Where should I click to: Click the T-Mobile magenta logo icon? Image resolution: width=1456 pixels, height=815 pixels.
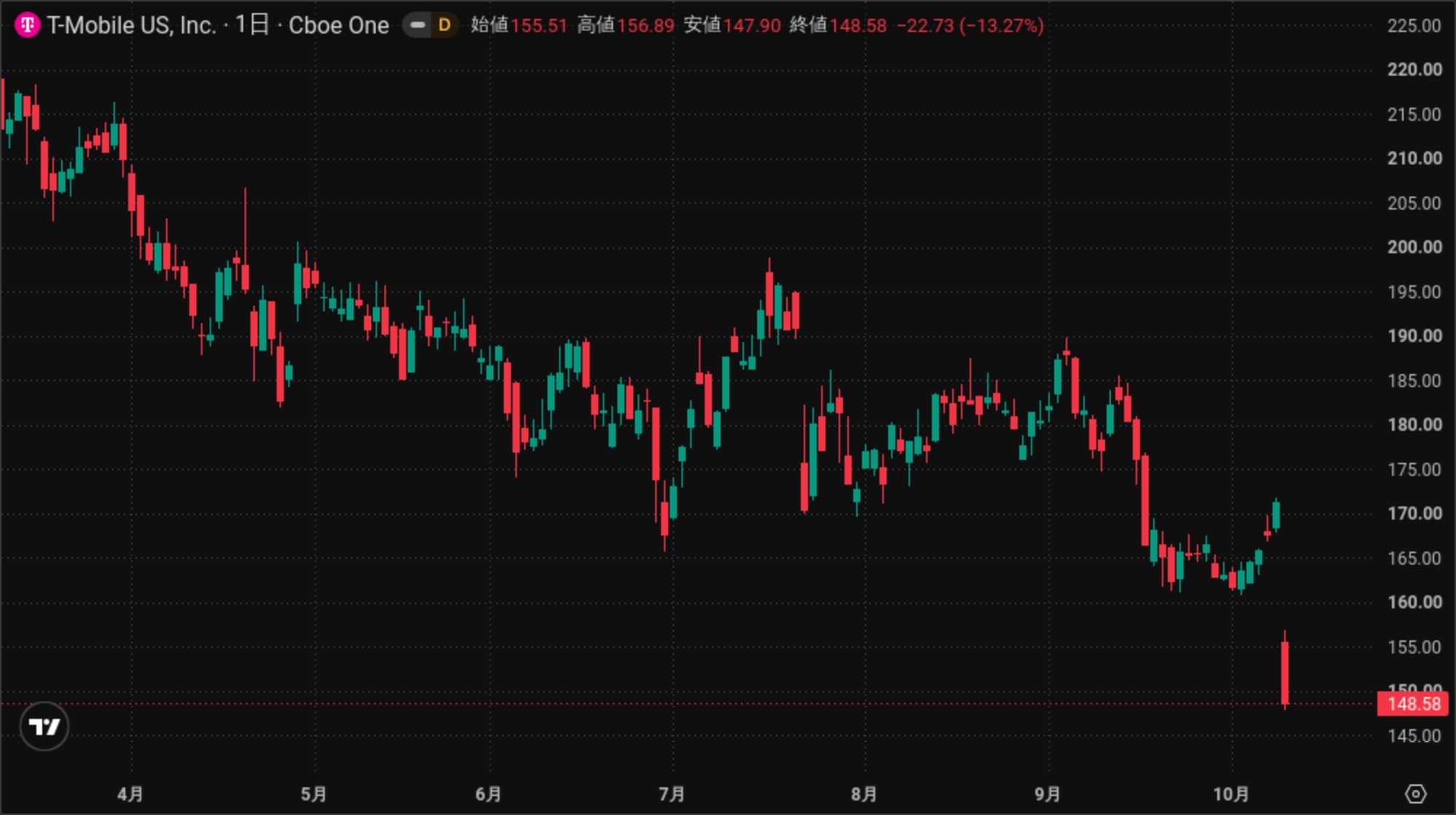[x=28, y=25]
